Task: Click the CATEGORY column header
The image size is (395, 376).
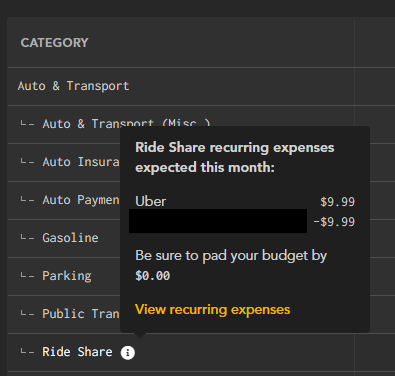Action: coord(55,43)
